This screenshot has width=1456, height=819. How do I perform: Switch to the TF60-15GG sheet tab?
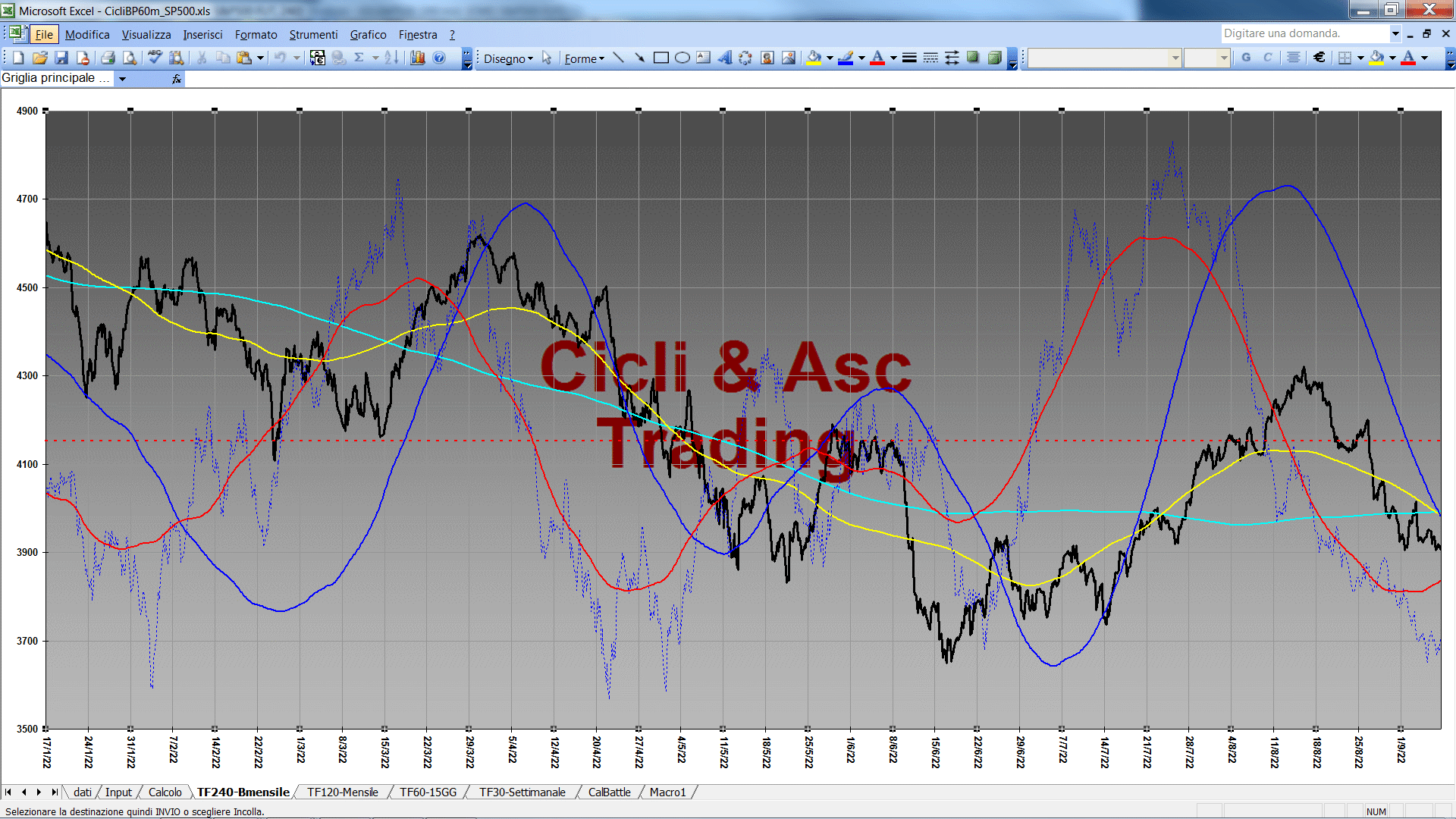428,792
